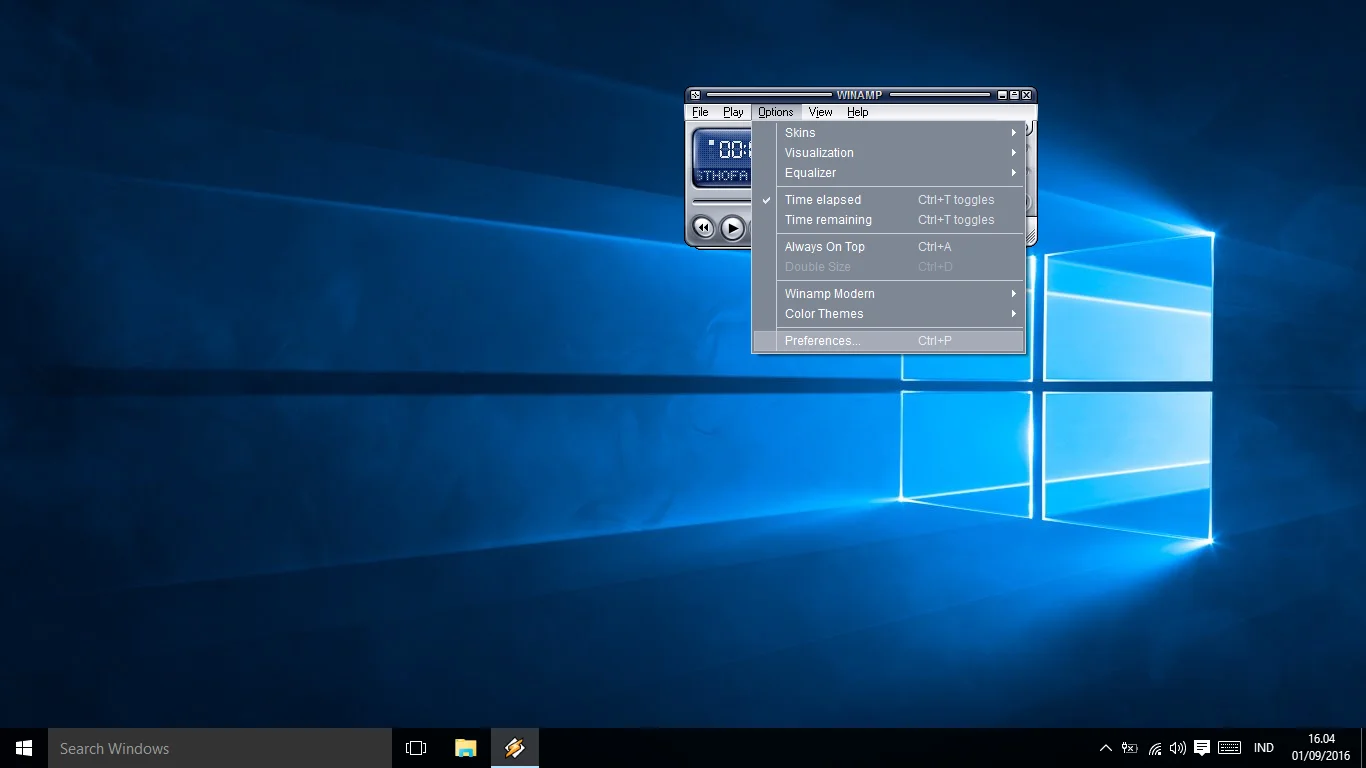
Task: Show hidden system tray icons
Action: pos(1105,748)
